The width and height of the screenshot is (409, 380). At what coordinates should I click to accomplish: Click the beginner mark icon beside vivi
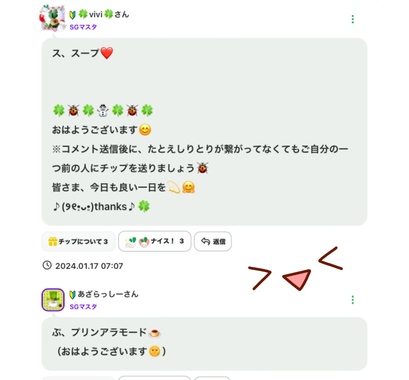(72, 15)
